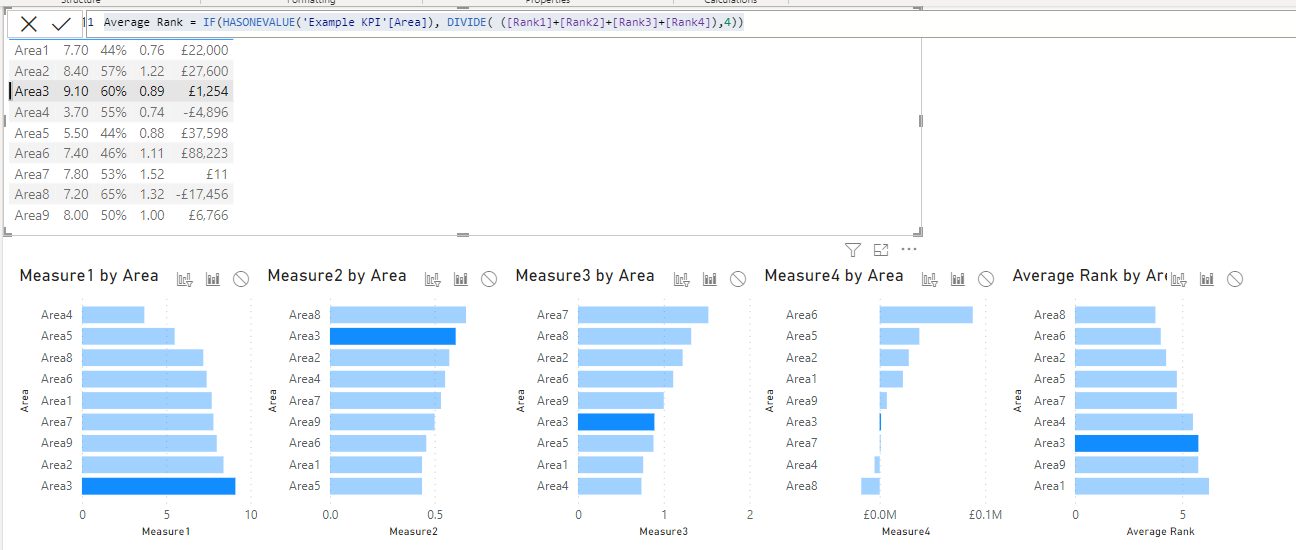Click the £0.1M axis label in Measure4 chart
Image resolution: width=1296 pixels, height=550 pixels.
pyautogui.click(x=985, y=514)
